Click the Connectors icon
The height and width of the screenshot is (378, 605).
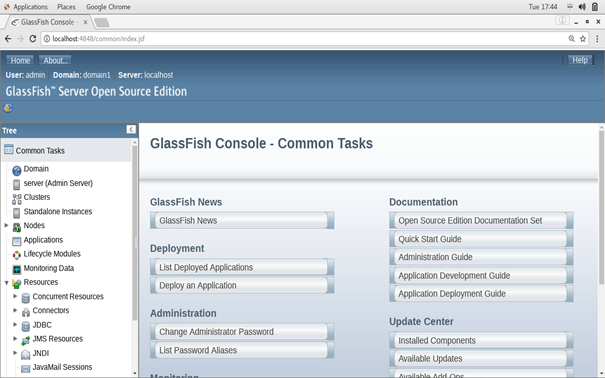pos(25,312)
